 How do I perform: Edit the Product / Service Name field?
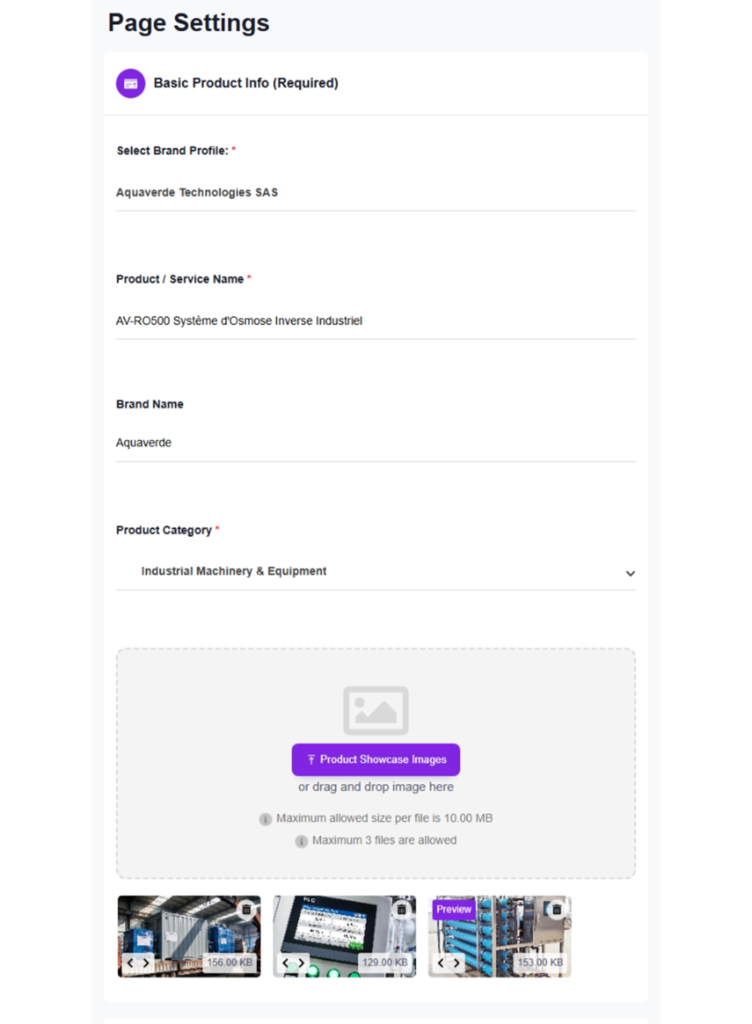[x=375, y=321]
